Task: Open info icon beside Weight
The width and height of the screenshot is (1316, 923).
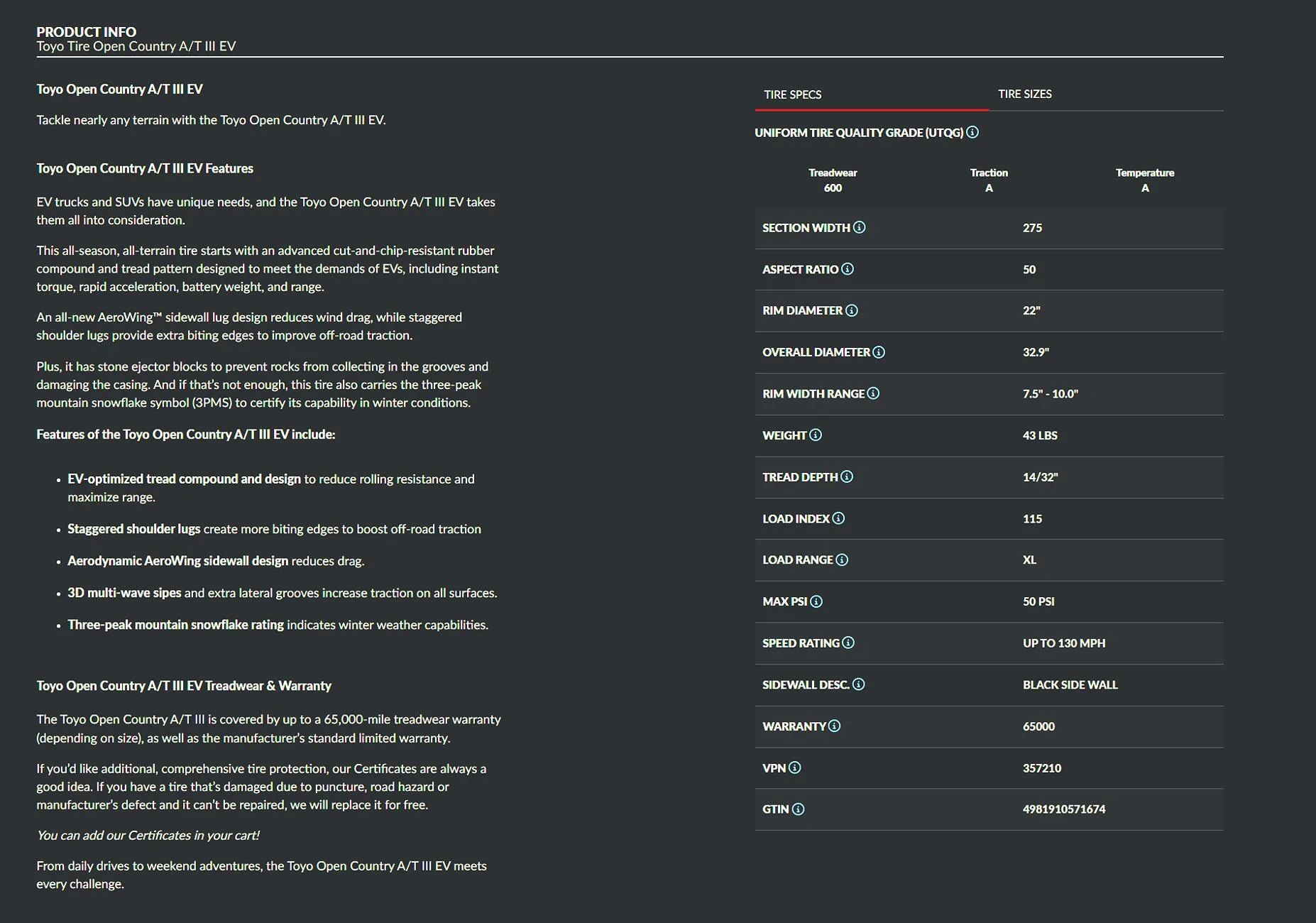Action: point(816,435)
